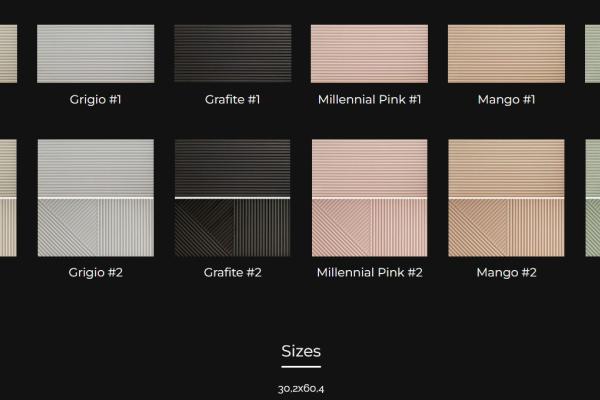The image size is (600, 400).
Task: Click the Mango #2 label
Action: point(506,273)
